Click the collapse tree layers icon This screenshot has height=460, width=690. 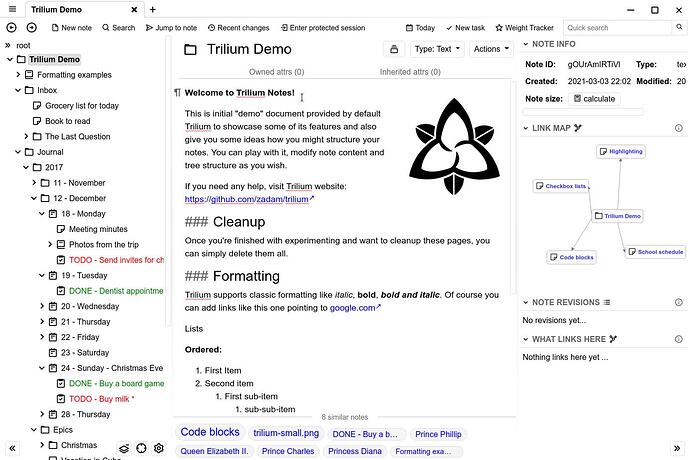pos(124,449)
